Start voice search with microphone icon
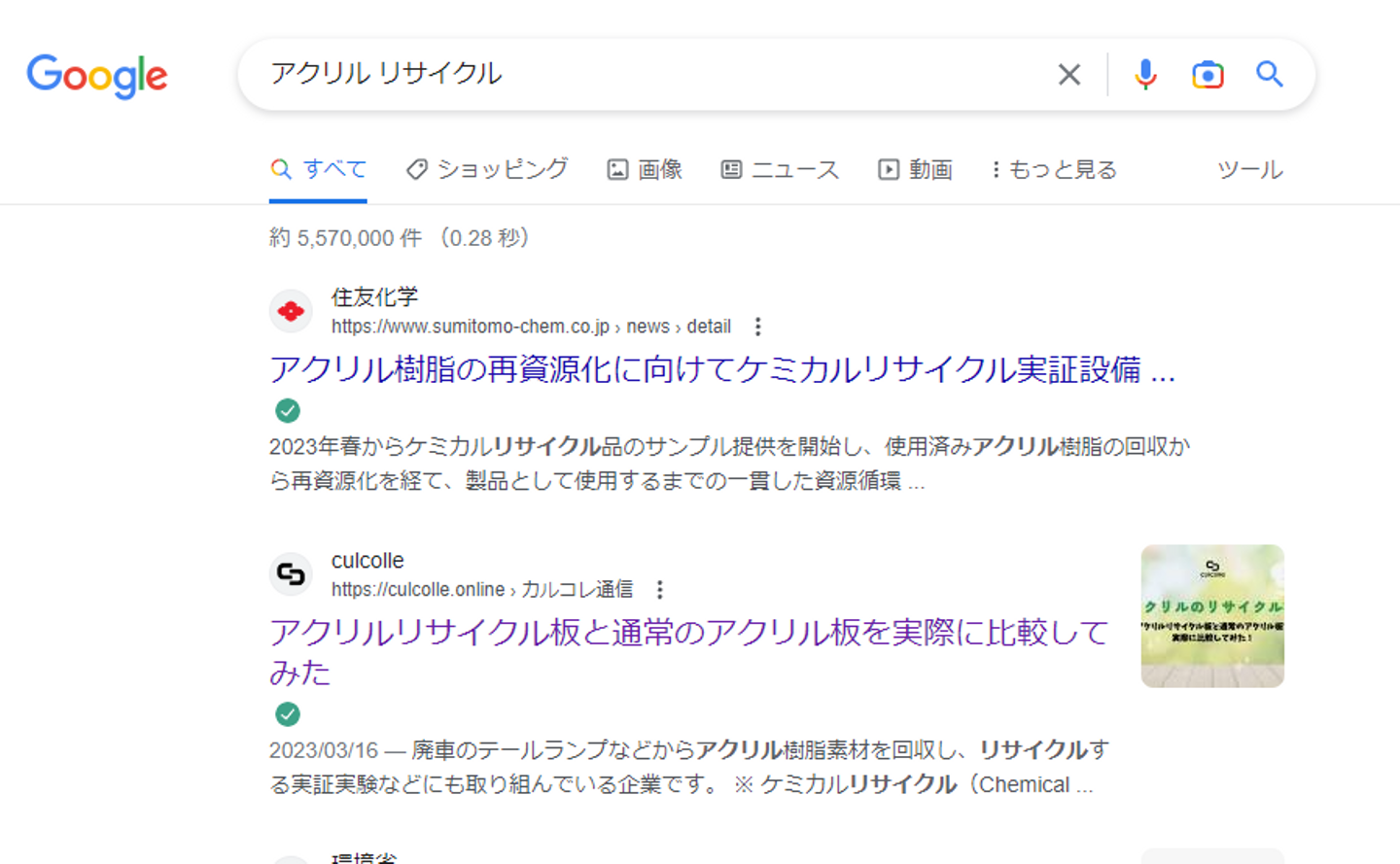Image resolution: width=1400 pixels, height=864 pixels. click(x=1145, y=75)
